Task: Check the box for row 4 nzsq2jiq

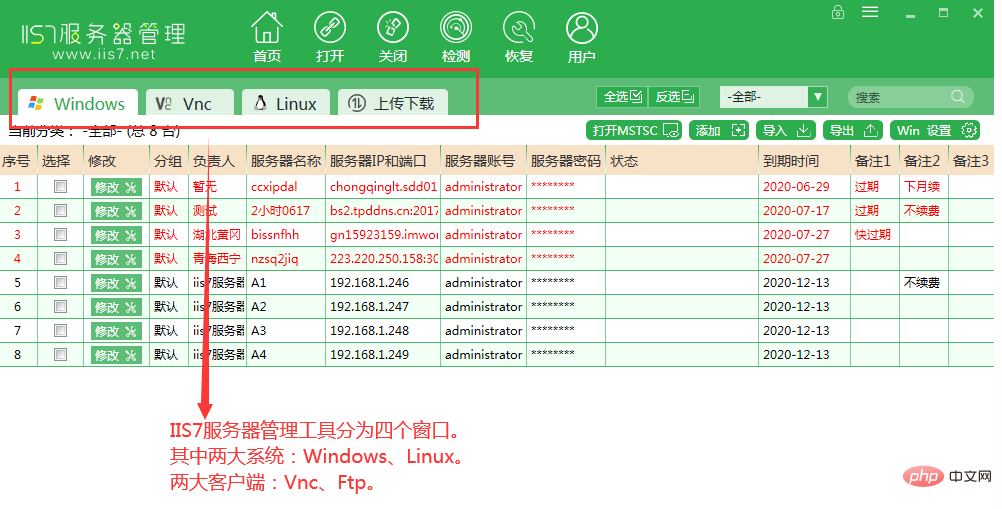Action: (x=61, y=259)
